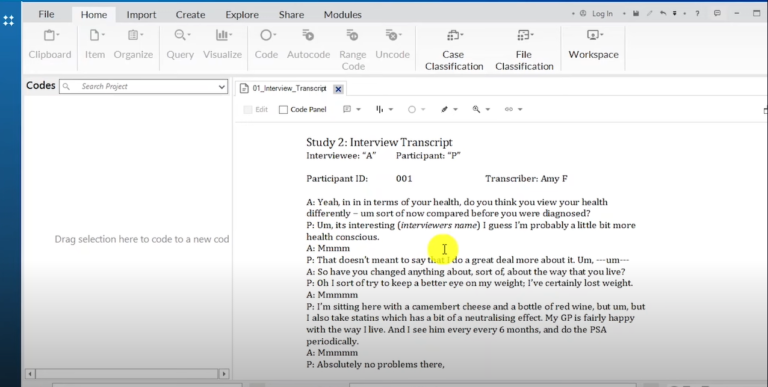Switch to the Create ribbon tab

pyautogui.click(x=191, y=15)
